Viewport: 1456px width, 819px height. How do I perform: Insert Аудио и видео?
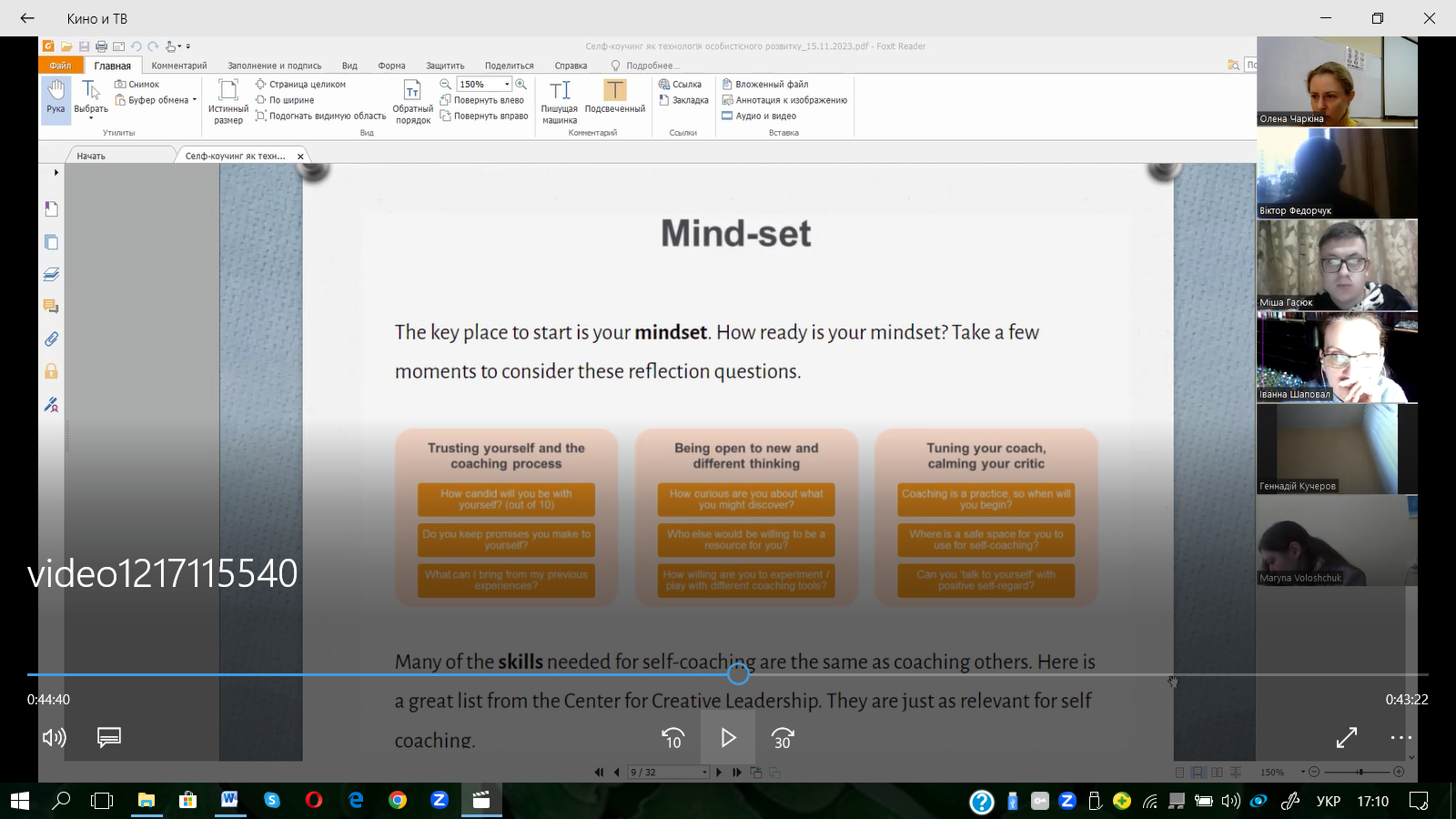tap(759, 116)
